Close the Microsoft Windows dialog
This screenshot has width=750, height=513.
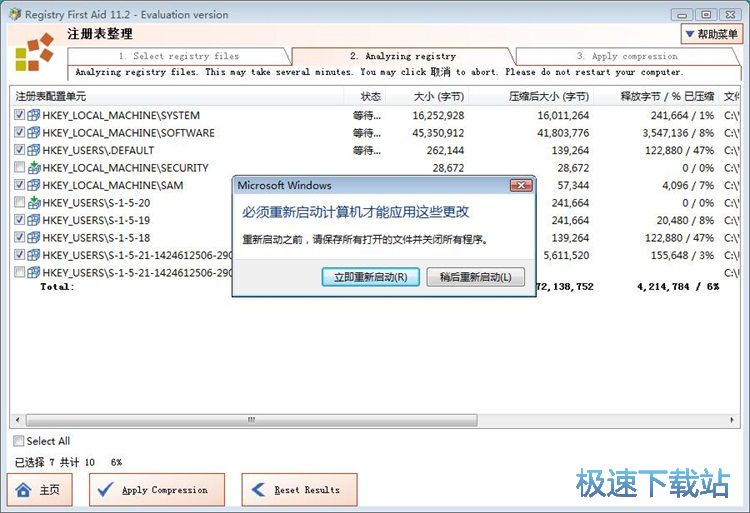(521, 185)
